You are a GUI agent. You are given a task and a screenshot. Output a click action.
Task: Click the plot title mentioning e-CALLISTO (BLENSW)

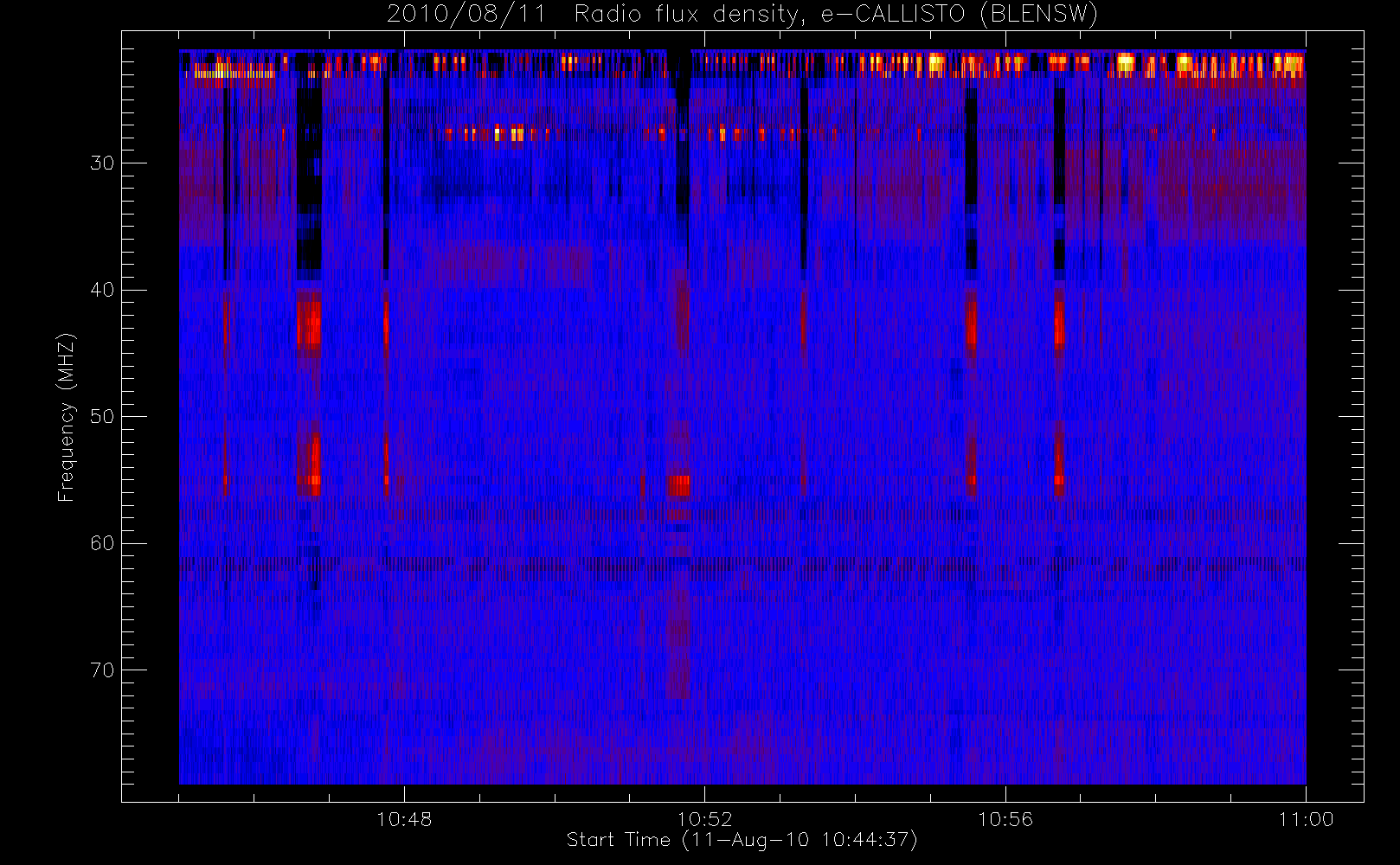[742, 15]
